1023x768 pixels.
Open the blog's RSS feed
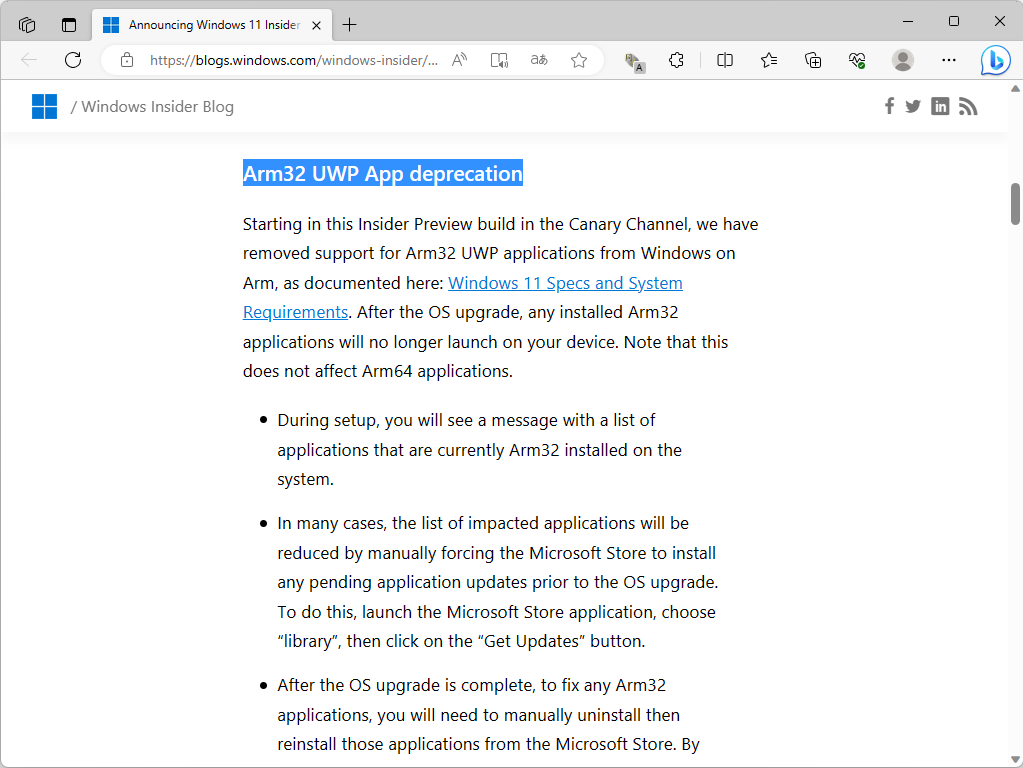pyautogui.click(x=967, y=106)
